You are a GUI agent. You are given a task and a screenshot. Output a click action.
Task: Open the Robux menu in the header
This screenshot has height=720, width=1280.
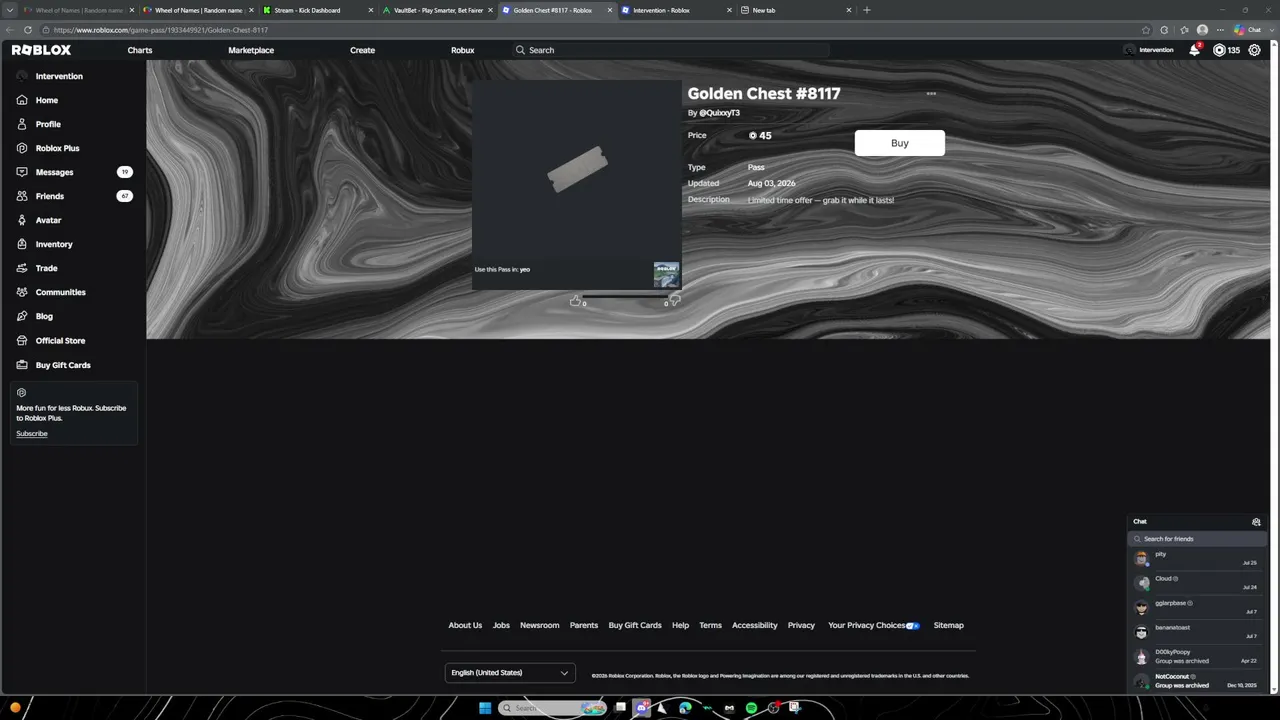tap(462, 50)
